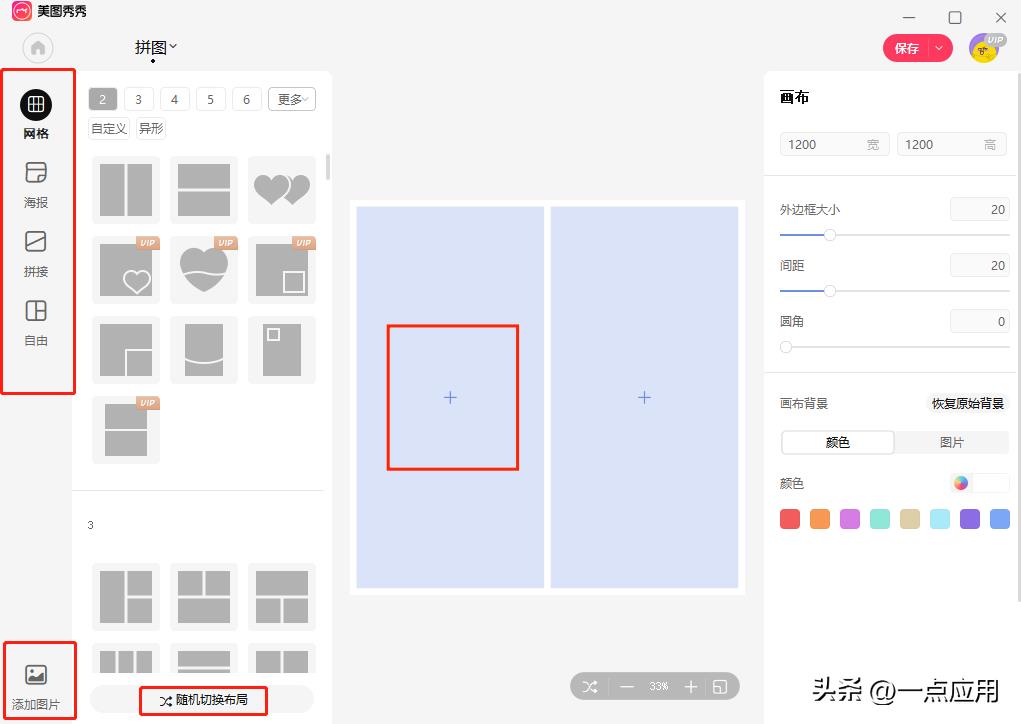Click 随机切换布局 random layout button
Image resolution: width=1021 pixels, height=724 pixels.
coord(204,701)
